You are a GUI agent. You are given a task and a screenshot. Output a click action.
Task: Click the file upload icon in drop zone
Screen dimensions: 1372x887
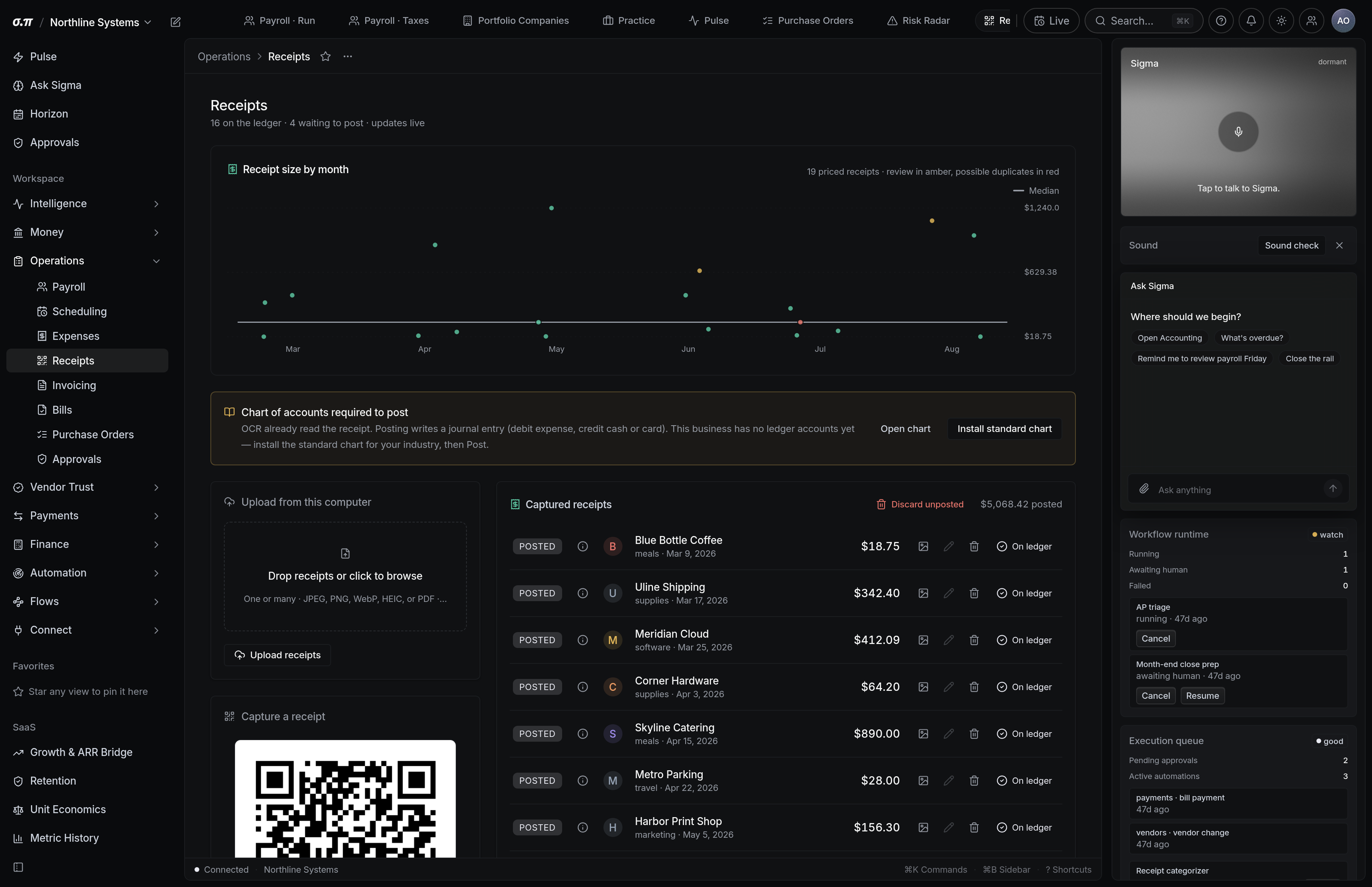click(x=345, y=553)
